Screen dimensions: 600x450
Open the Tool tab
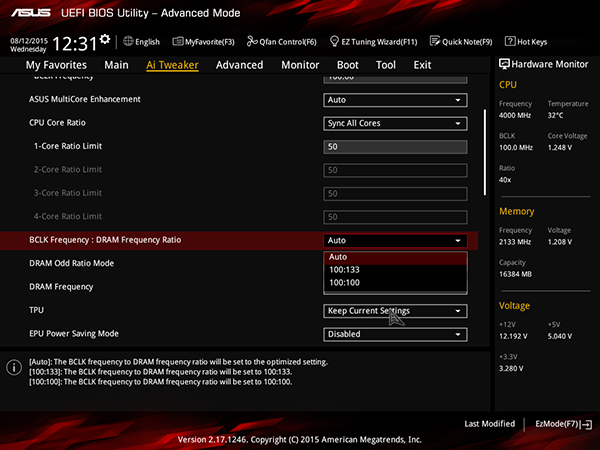point(386,65)
